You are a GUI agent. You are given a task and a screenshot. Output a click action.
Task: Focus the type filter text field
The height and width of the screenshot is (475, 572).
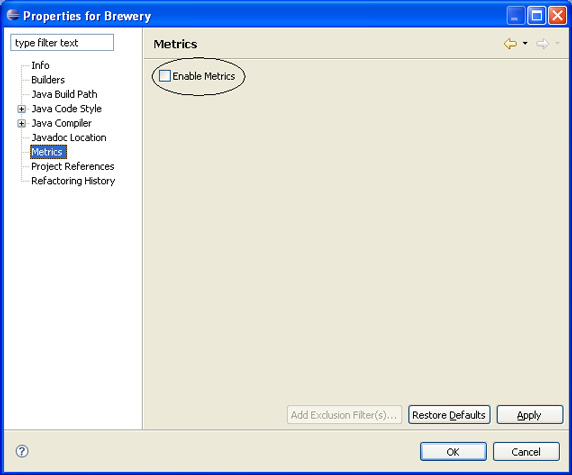pyautogui.click(x=62, y=43)
